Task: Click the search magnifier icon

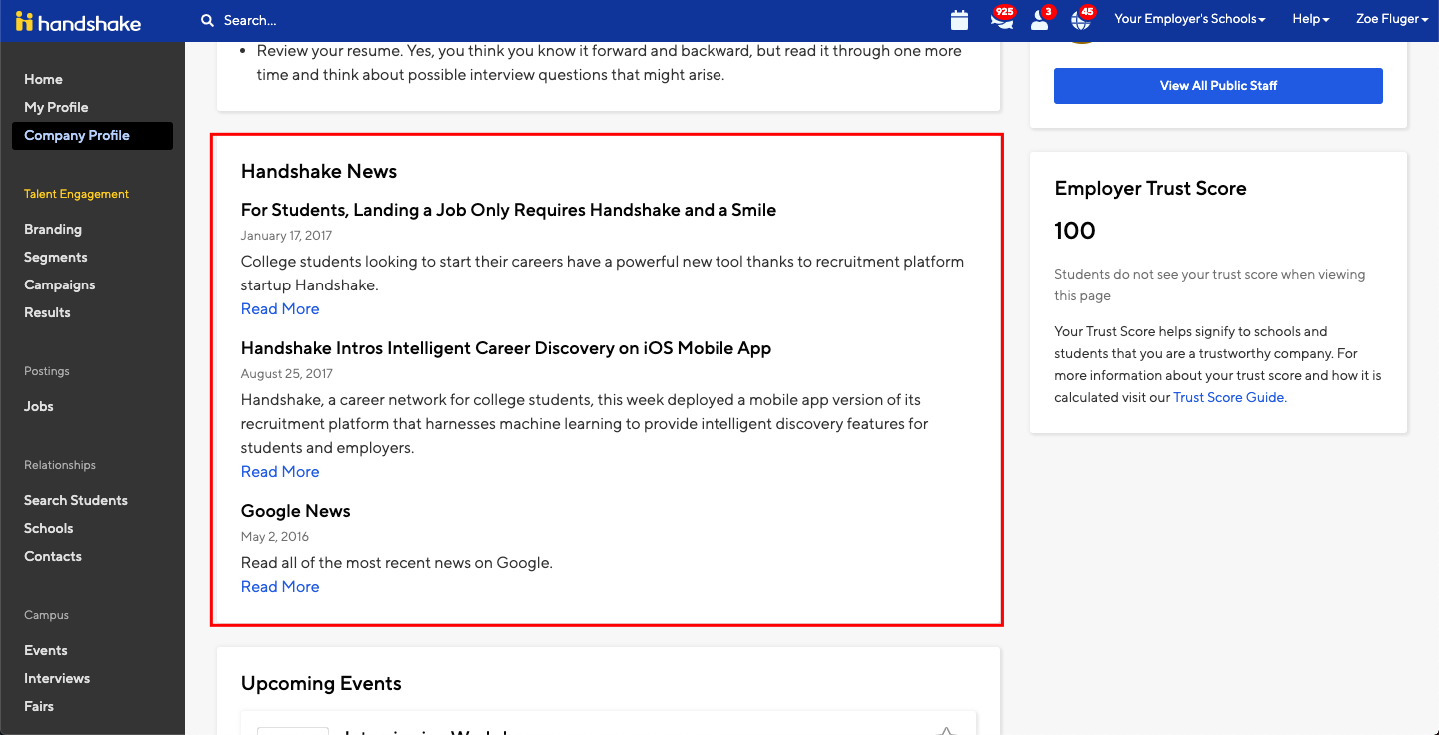Action: (207, 20)
